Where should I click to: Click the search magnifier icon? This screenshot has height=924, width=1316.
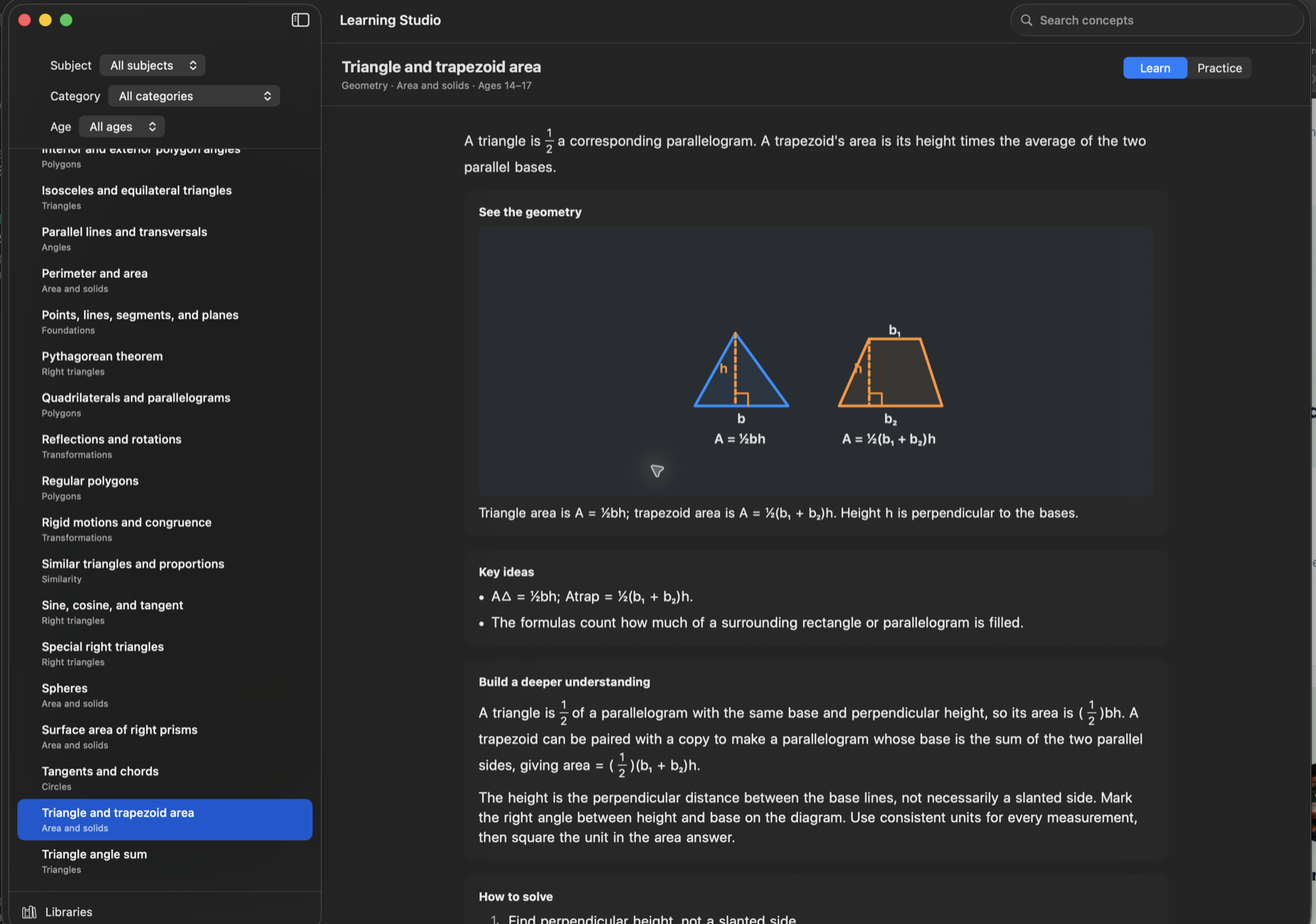tap(1026, 21)
